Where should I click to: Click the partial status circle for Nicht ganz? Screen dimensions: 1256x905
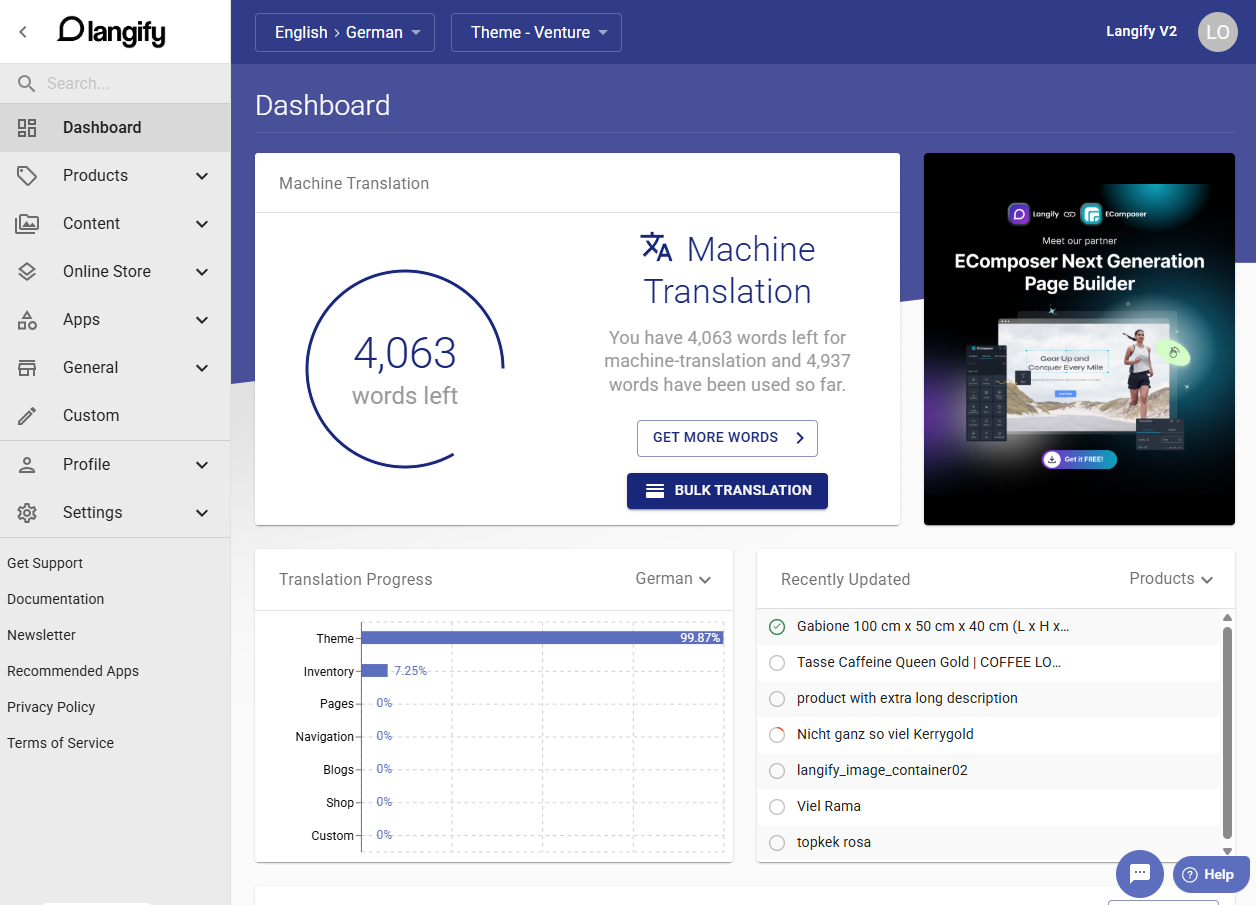(777, 735)
